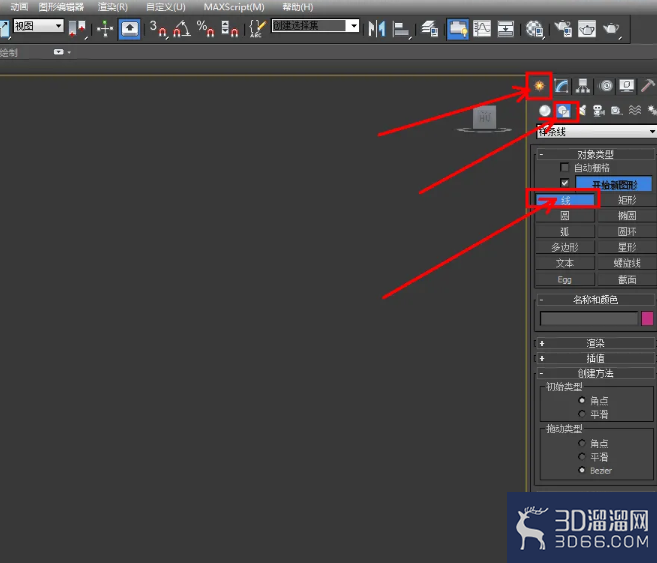Toggle the Spinner Snap icon
Screen dimensions: 657x563
click(x=230, y=29)
